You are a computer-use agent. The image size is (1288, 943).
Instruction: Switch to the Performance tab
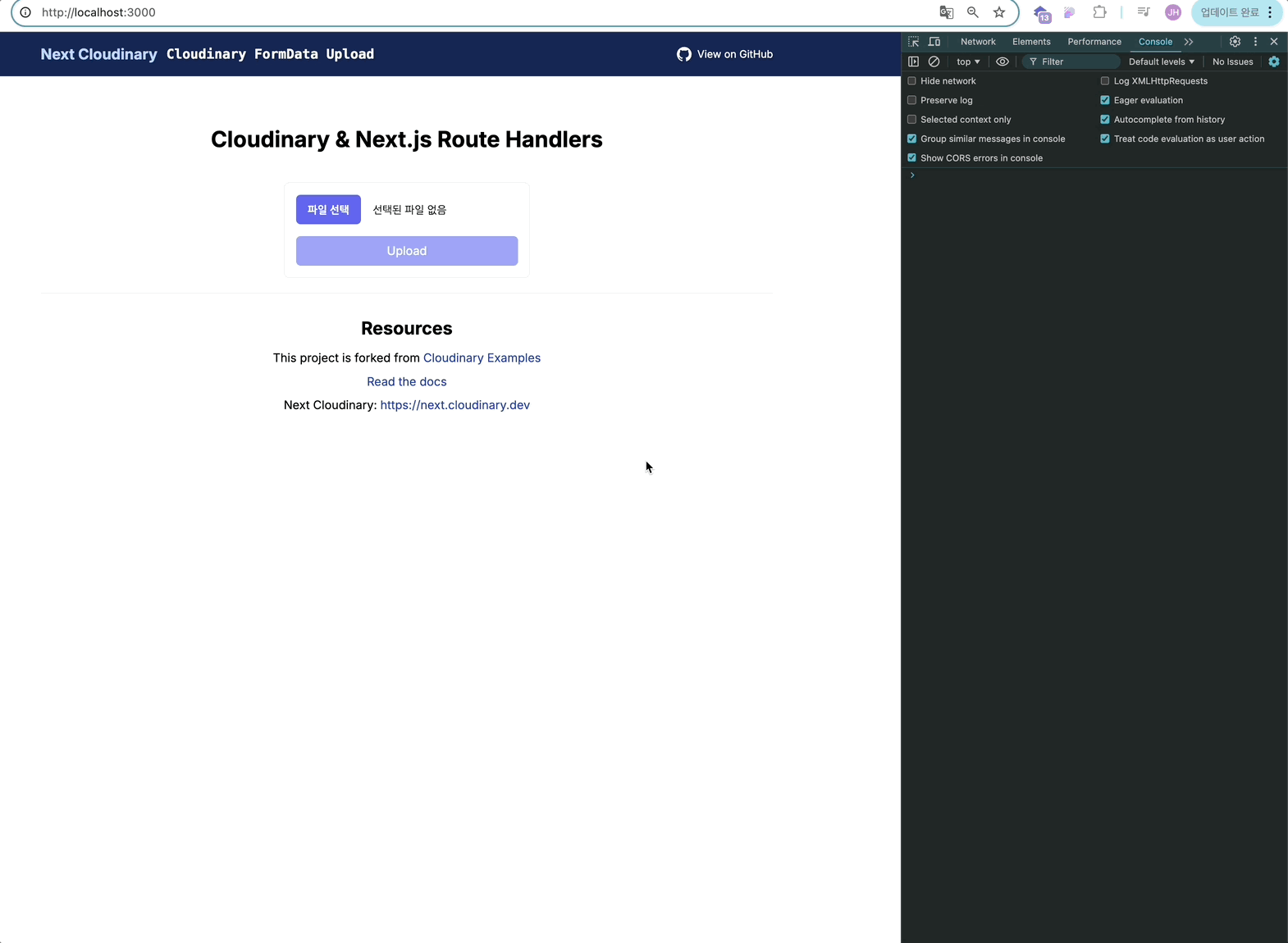click(1094, 42)
